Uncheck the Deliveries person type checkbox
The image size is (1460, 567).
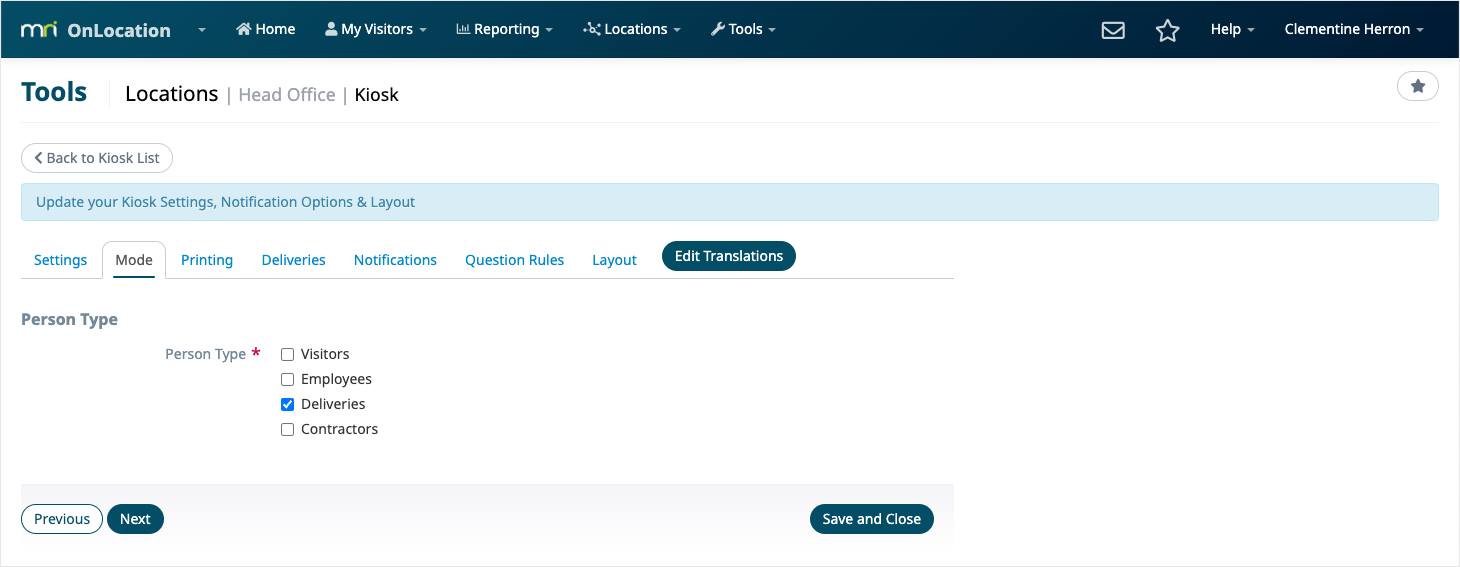click(287, 405)
